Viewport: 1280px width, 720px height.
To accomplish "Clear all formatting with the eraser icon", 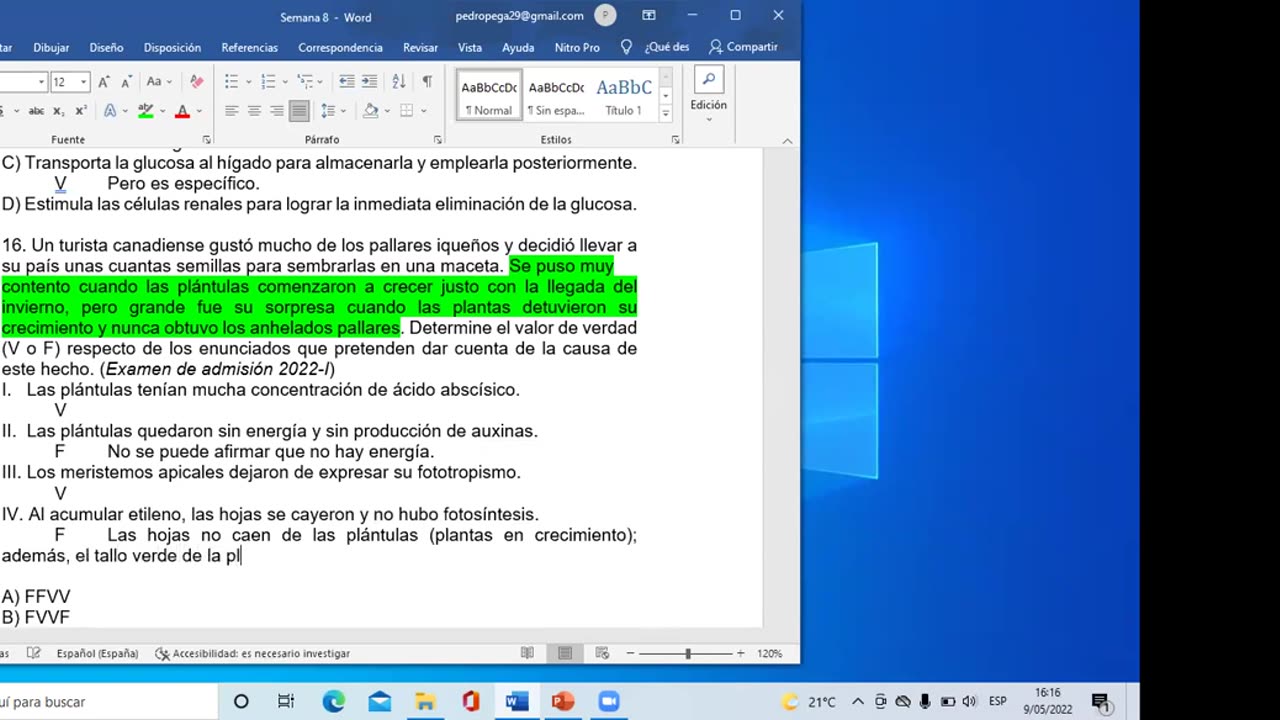I will click(196, 81).
